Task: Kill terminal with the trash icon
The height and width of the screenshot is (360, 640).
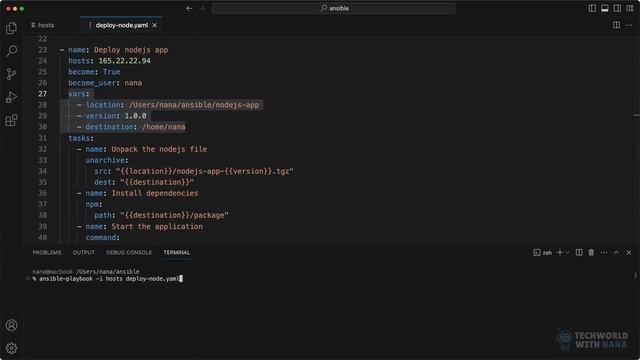Action: [591, 253]
